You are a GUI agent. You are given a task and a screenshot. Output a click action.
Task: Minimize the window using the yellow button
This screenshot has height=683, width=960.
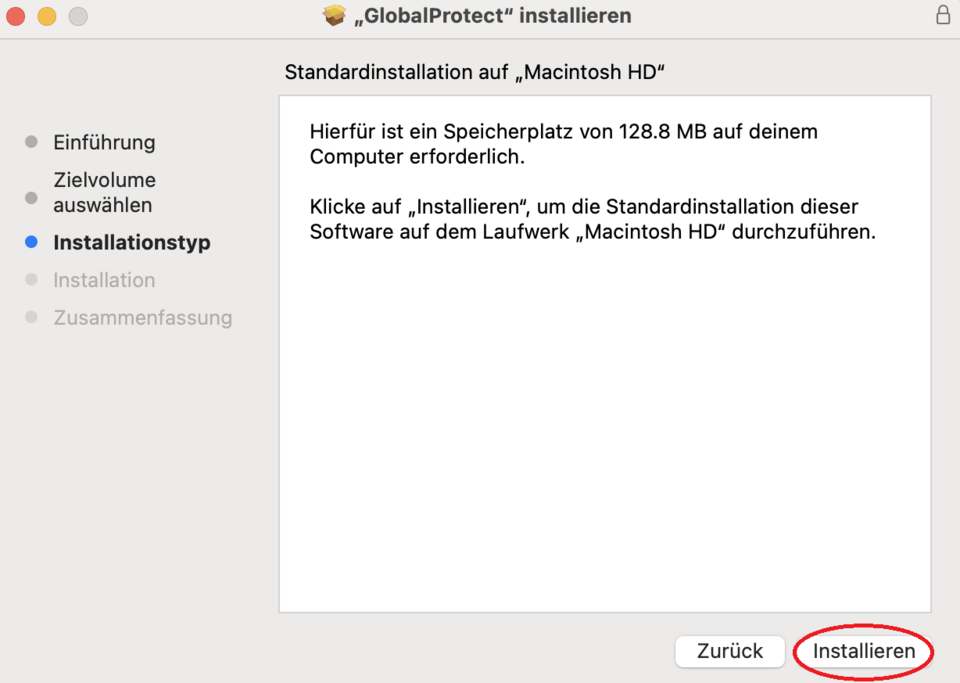click(46, 16)
